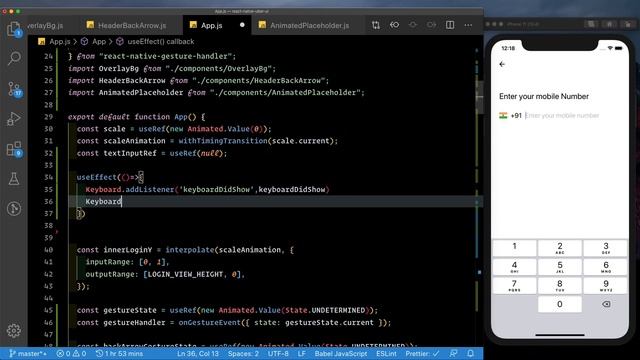The height and width of the screenshot is (360, 640).
Task: Click ESLint status bar item
Action: (386, 353)
